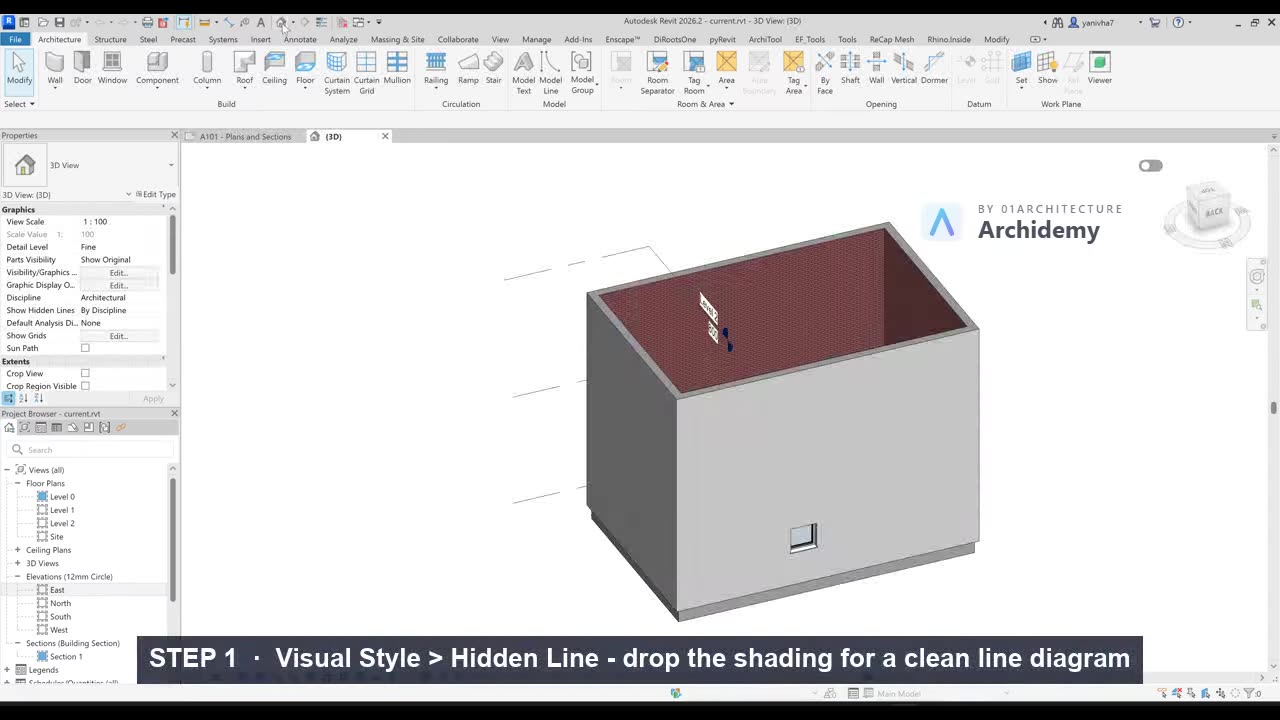Select the Window tool
Image resolution: width=1280 pixels, height=720 pixels.
[x=112, y=68]
